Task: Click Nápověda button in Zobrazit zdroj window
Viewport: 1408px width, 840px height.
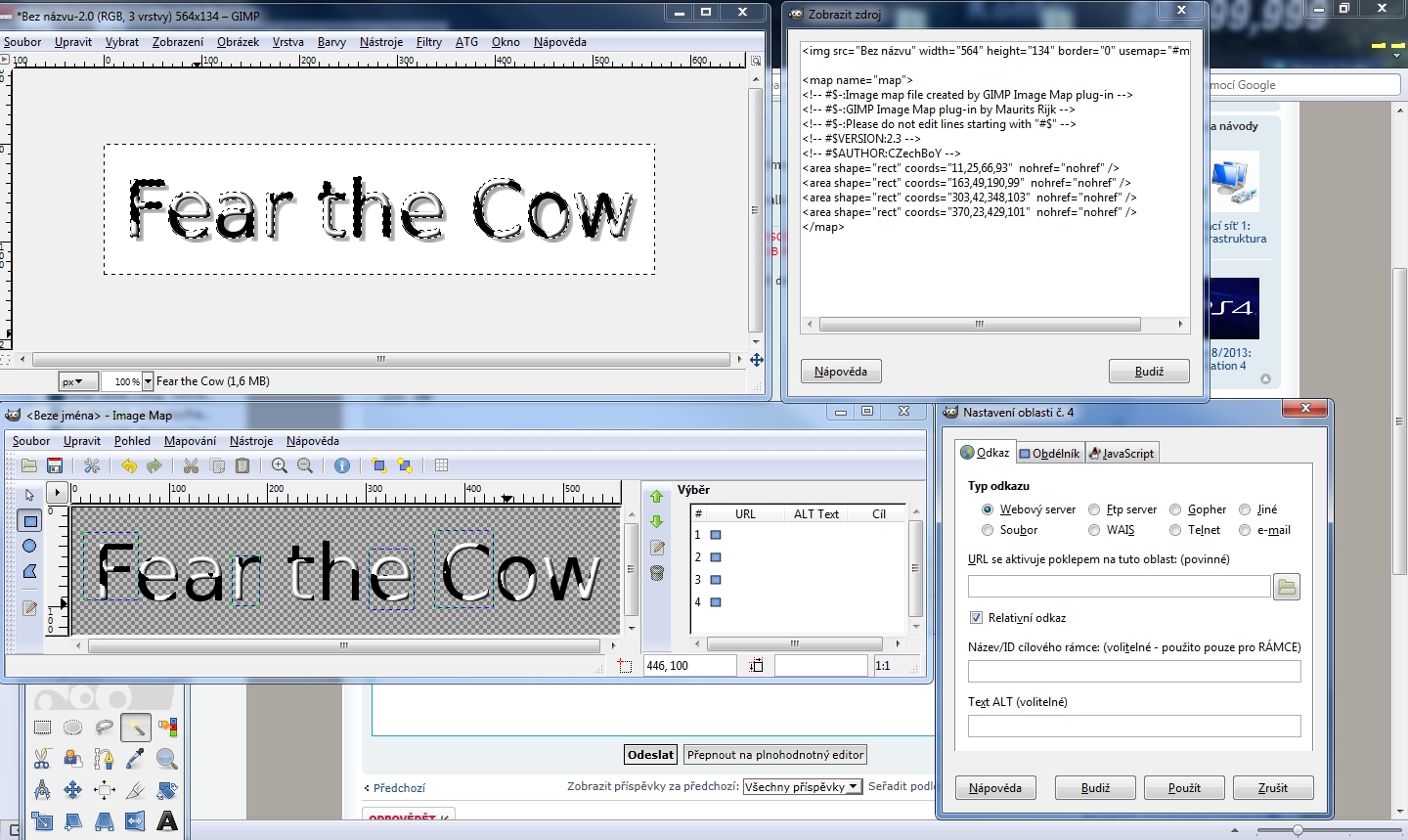Action: pos(841,372)
